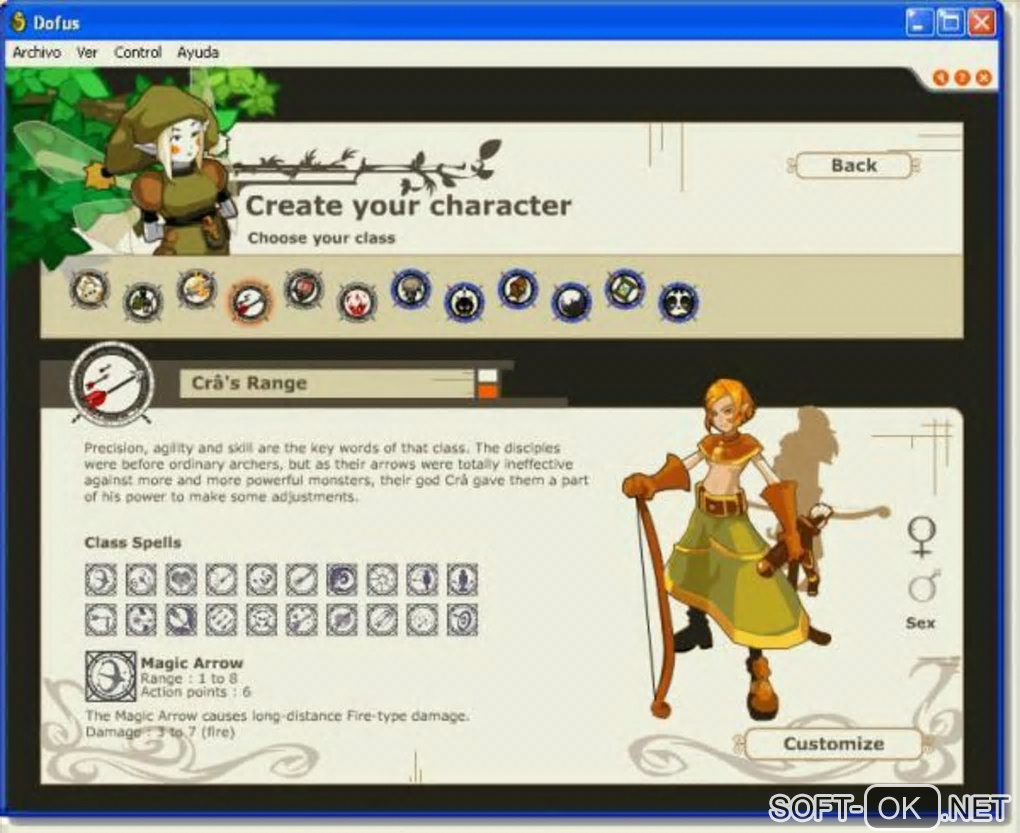Select the arrow aimed at silhouette spell icon
This screenshot has height=833, width=1020.
point(422,579)
